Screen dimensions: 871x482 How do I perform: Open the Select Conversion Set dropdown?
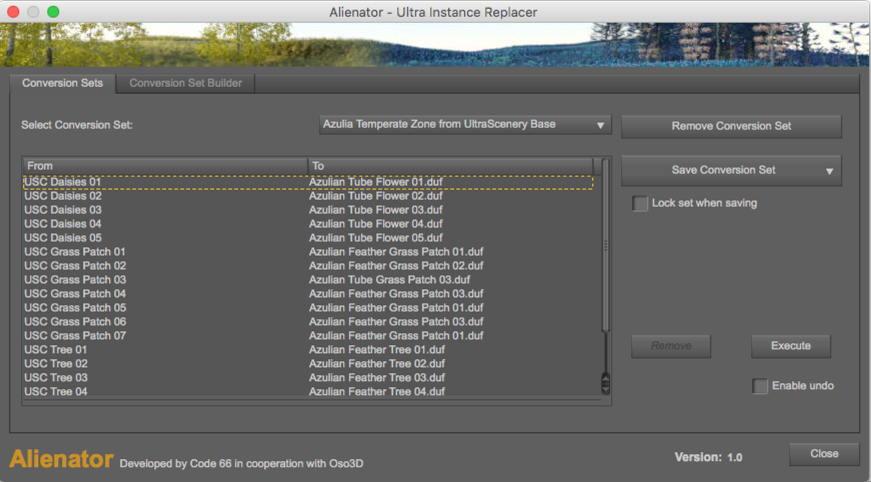point(465,124)
